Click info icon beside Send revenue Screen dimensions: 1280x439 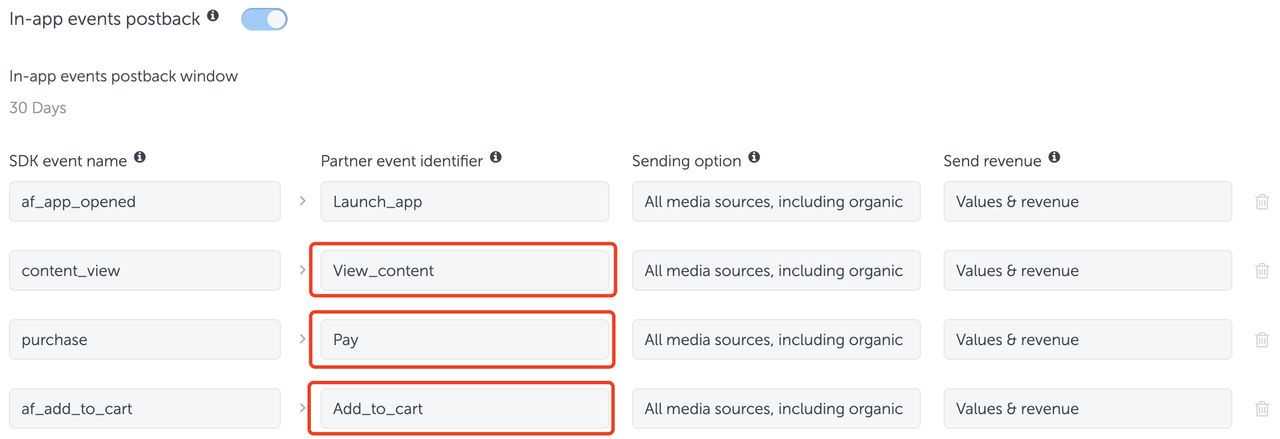click(1054, 158)
